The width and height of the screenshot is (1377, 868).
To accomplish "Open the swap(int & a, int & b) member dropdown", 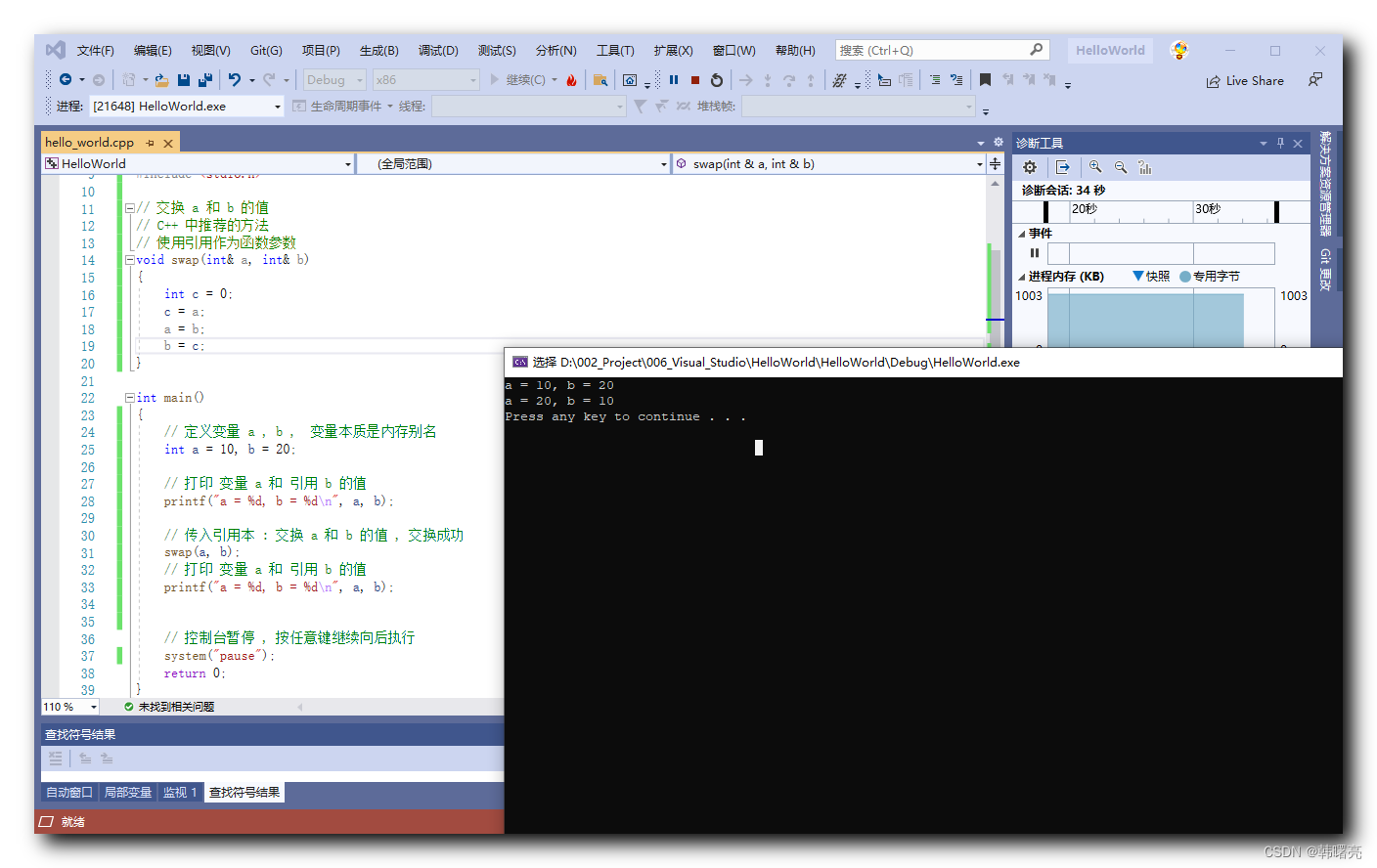I will pyautogui.click(x=829, y=163).
